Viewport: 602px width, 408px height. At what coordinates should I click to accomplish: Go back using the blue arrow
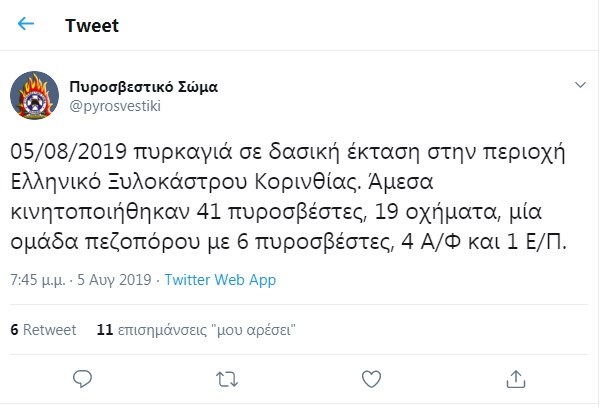pyautogui.click(x=26, y=24)
